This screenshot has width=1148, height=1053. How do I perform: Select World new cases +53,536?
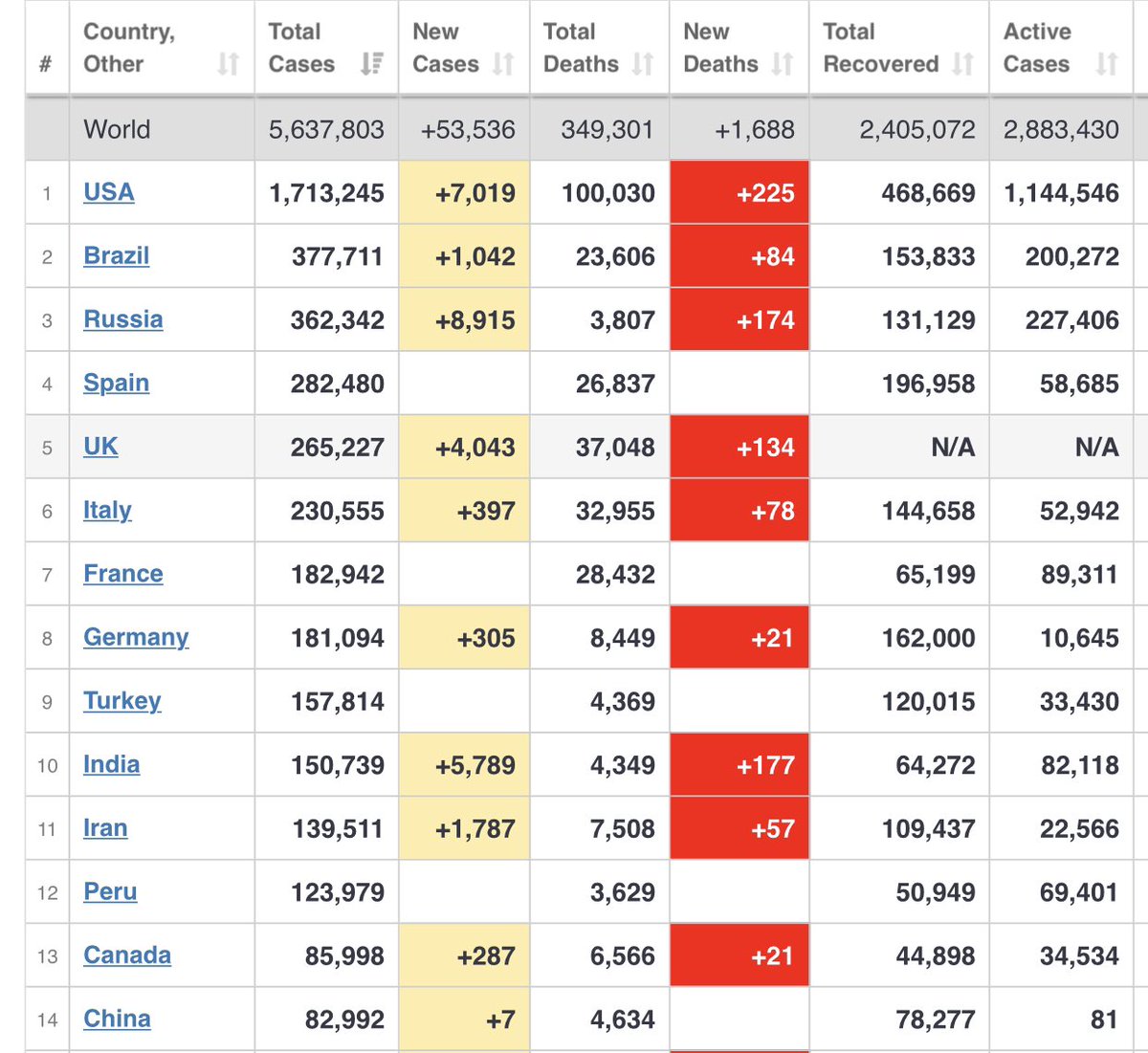tap(468, 129)
